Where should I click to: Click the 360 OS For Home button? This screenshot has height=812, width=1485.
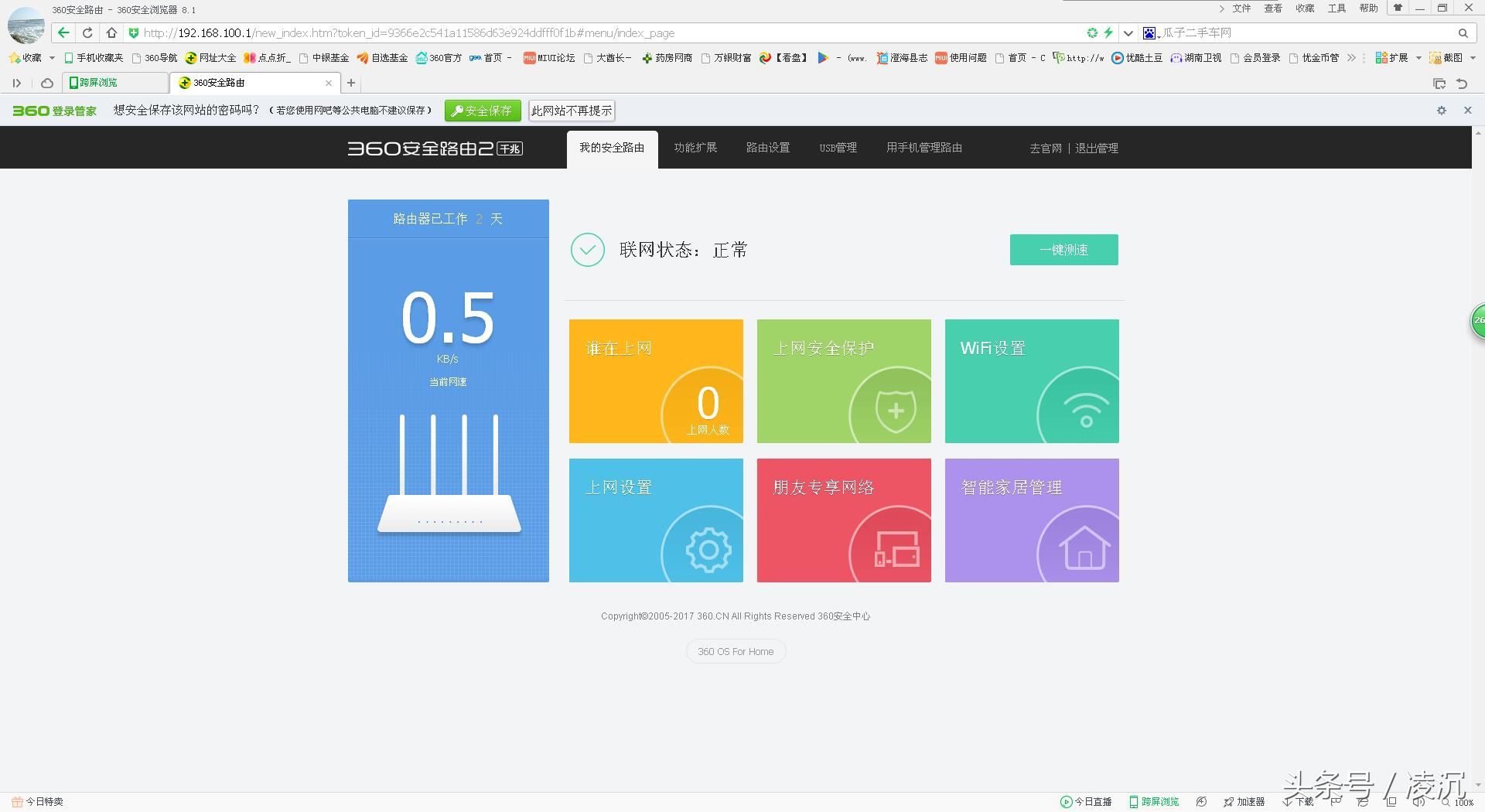(x=736, y=651)
